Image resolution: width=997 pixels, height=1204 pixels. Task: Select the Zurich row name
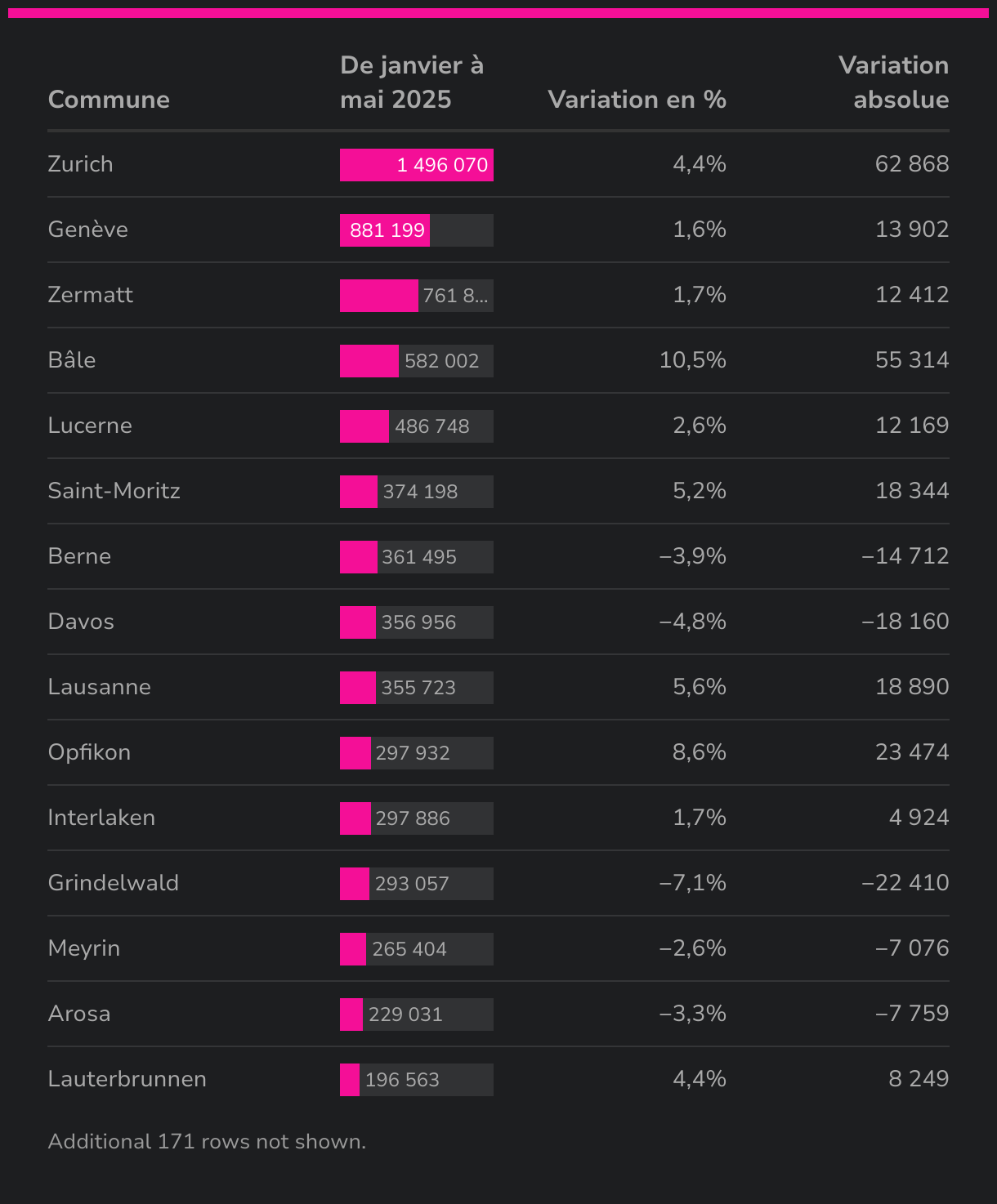coord(81,164)
